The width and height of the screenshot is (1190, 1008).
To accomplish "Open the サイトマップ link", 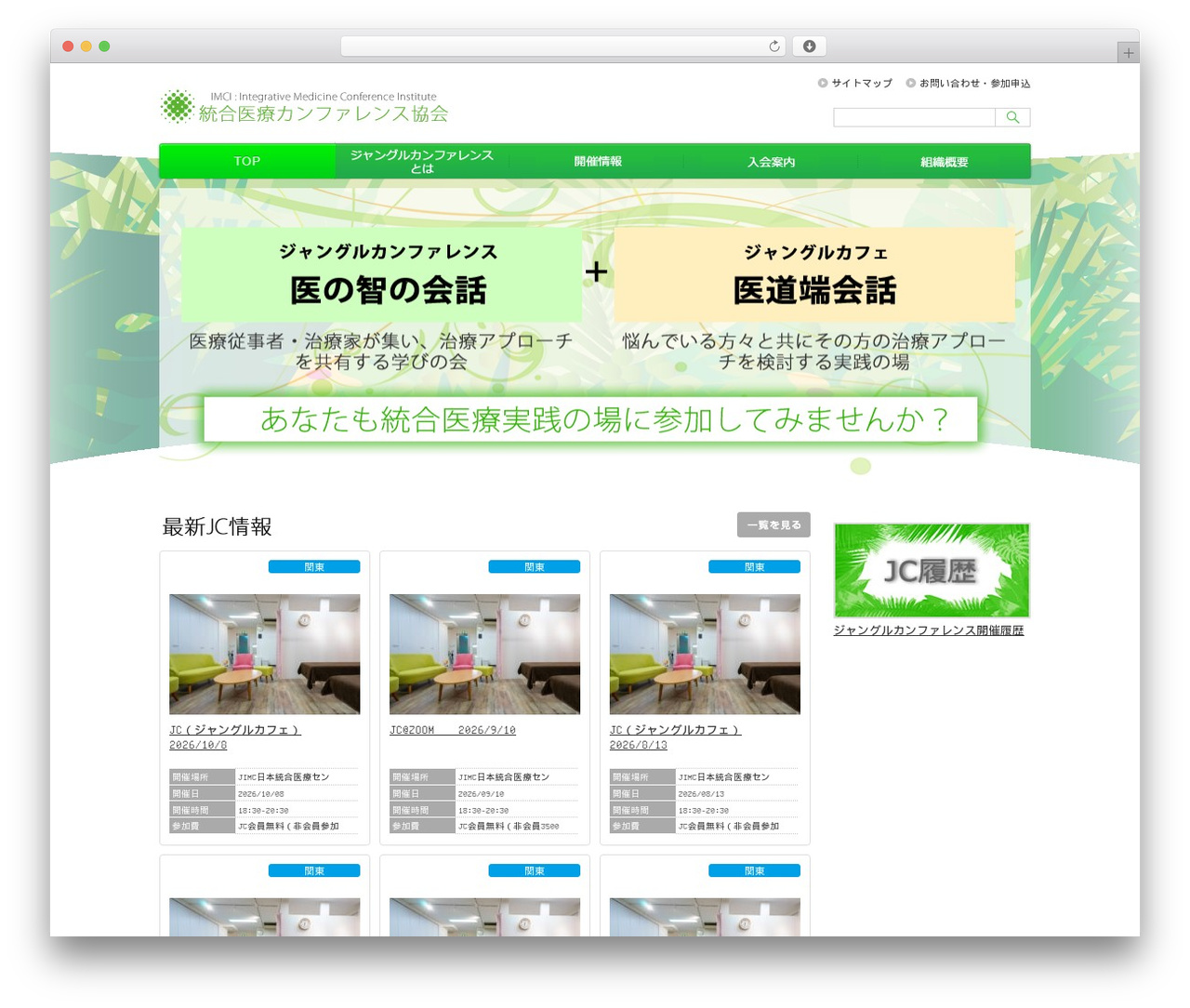I will pyautogui.click(x=855, y=84).
